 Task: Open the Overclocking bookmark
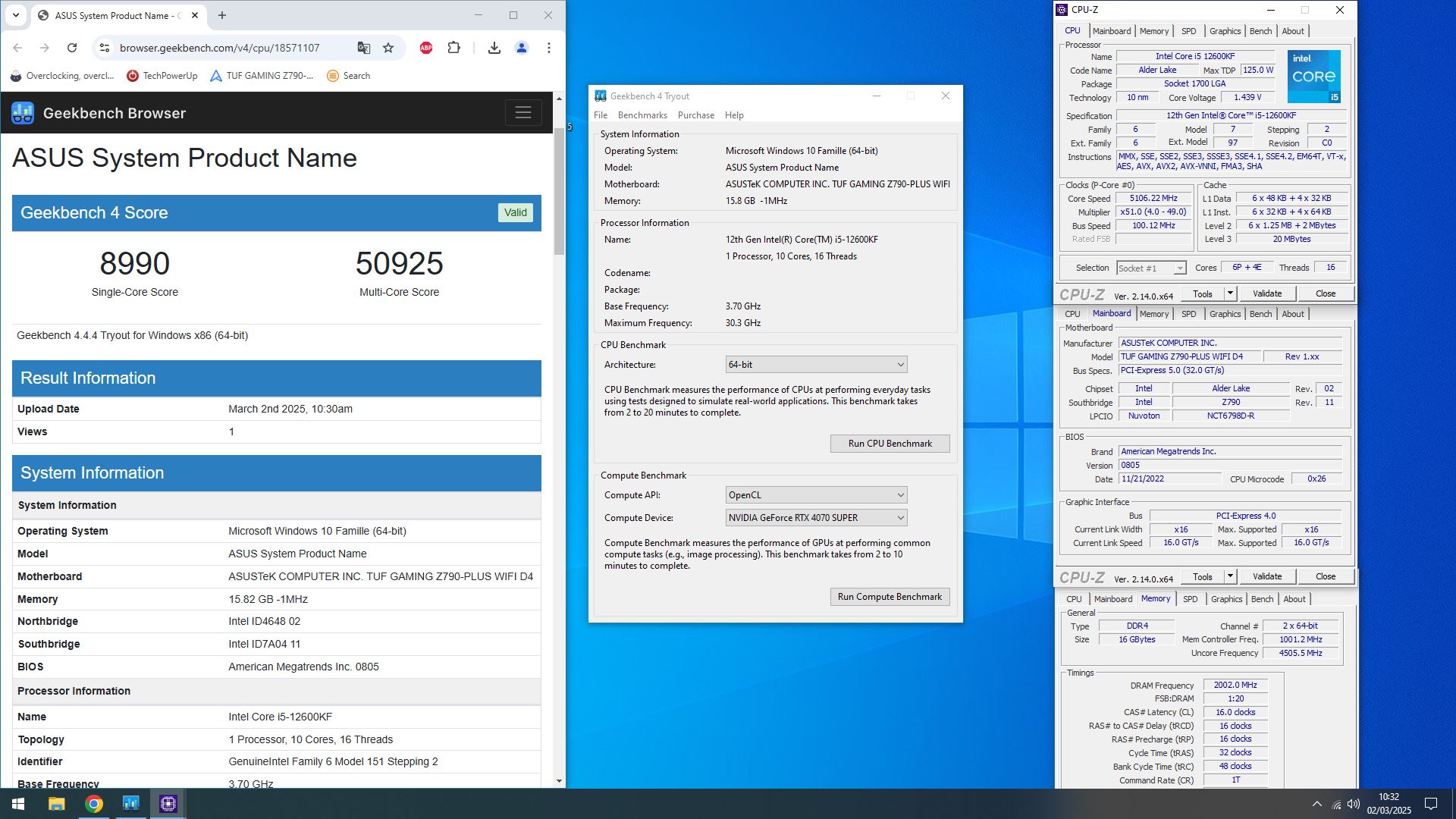[x=62, y=76]
